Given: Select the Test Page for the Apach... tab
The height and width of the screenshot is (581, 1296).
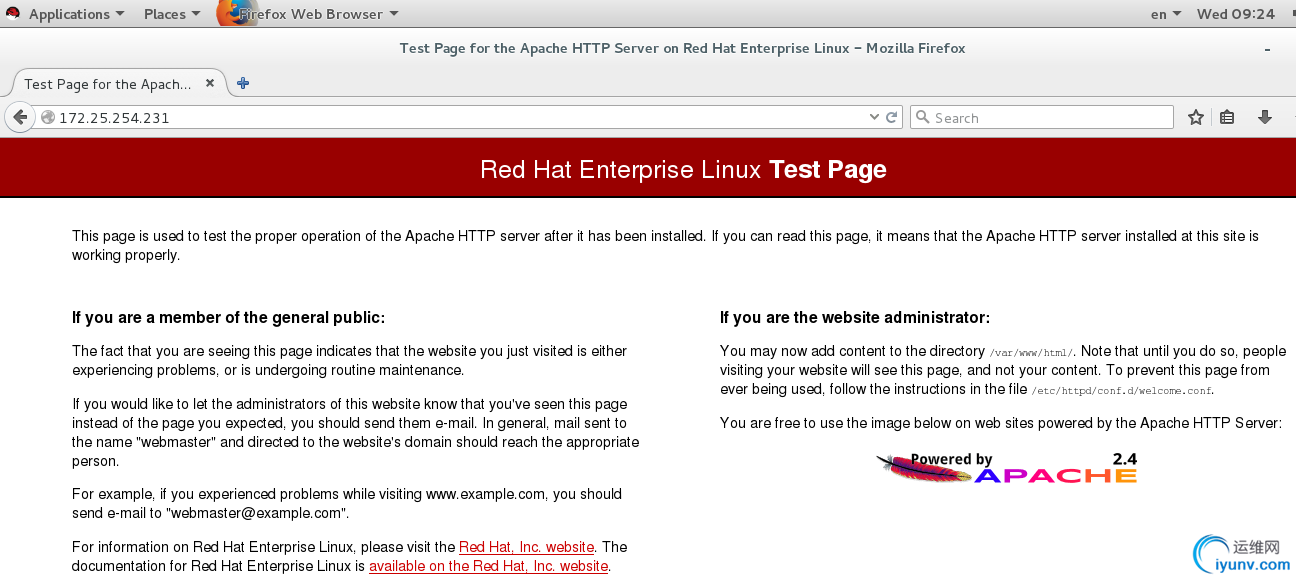Looking at the screenshot, I should point(118,84).
